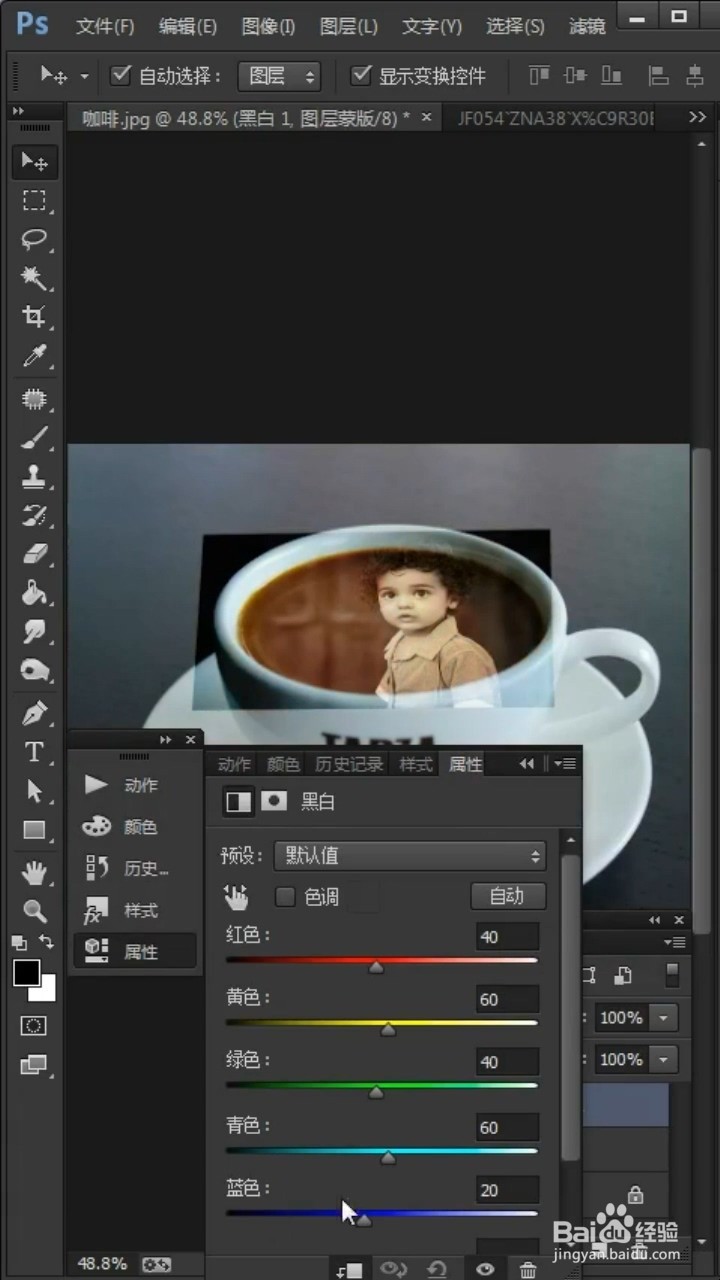Viewport: 720px width, 1280px height.
Task: Select the History Brush tool
Action: tap(34, 515)
